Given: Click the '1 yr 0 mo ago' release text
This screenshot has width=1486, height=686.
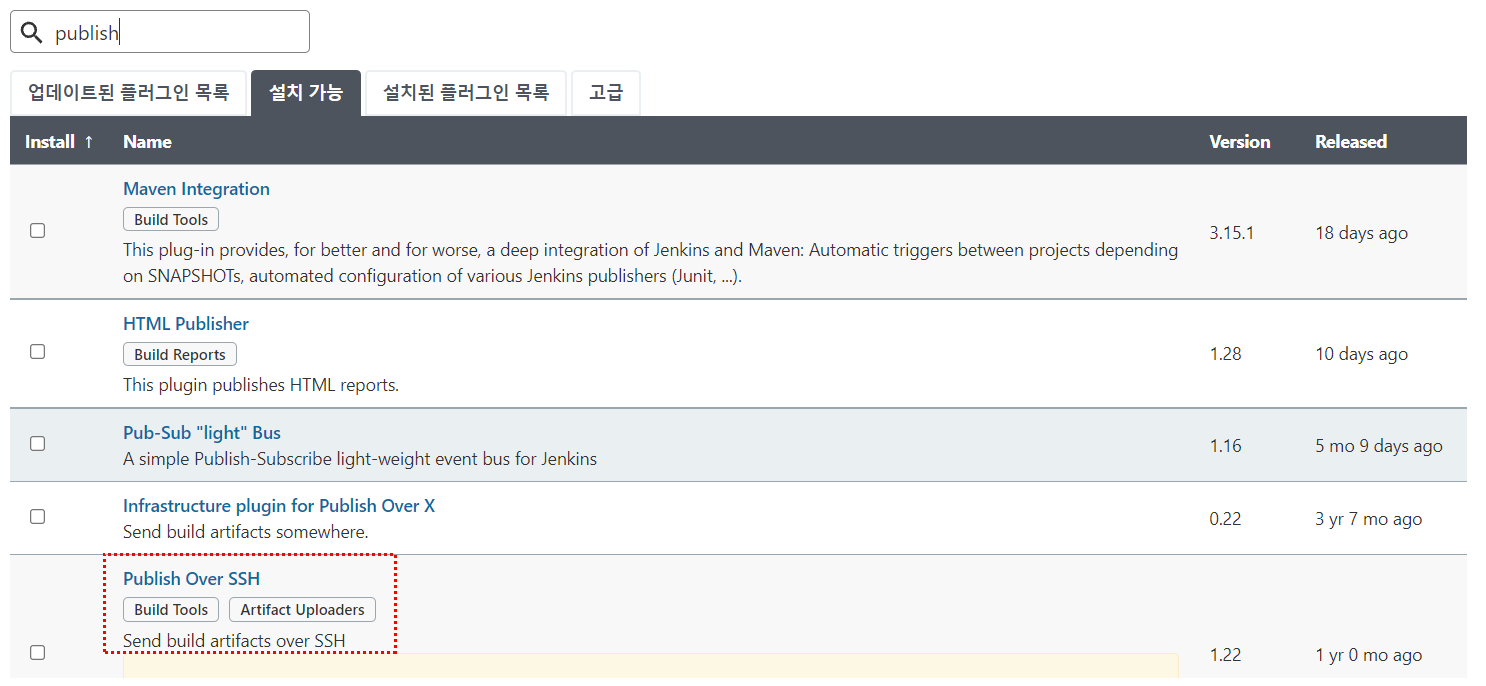Looking at the screenshot, I should [1368, 655].
